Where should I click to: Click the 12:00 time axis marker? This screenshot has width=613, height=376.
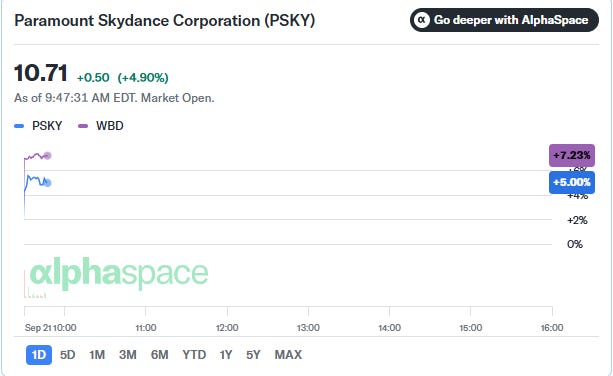click(x=227, y=328)
